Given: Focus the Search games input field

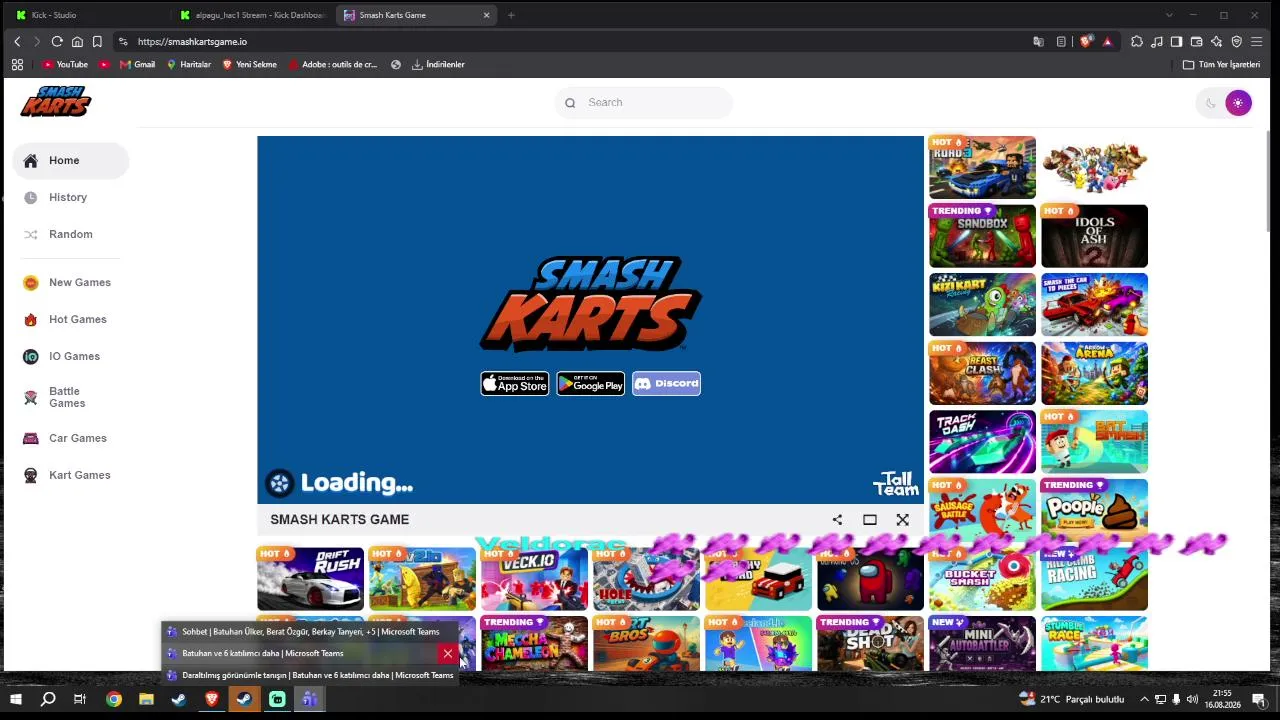Looking at the screenshot, I should [644, 103].
